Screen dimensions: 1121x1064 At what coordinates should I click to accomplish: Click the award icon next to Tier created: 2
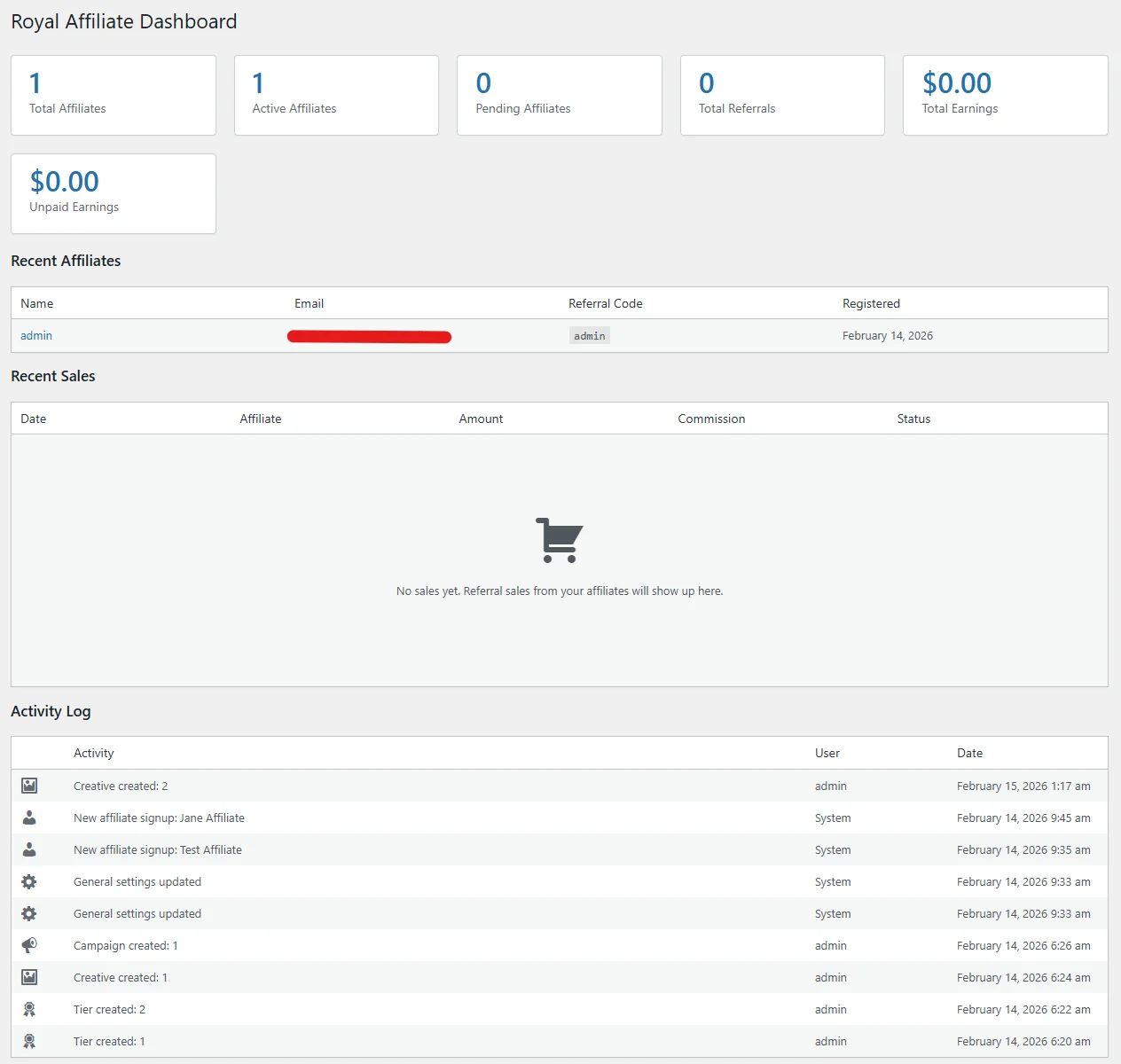(29, 1009)
